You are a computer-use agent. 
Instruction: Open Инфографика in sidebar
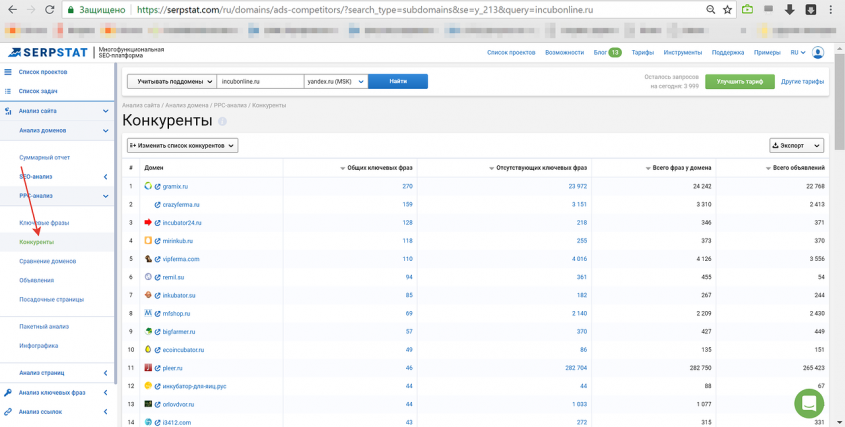click(38, 346)
